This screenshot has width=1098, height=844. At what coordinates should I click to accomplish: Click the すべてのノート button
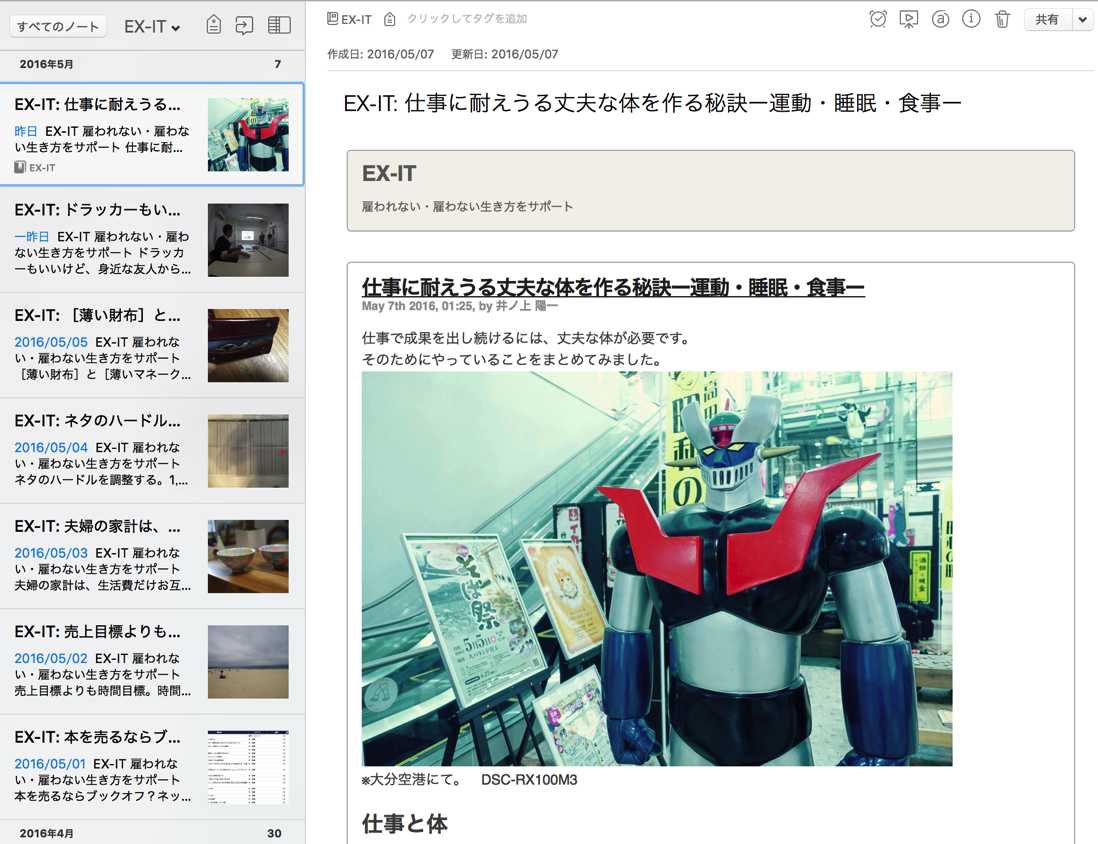point(58,27)
